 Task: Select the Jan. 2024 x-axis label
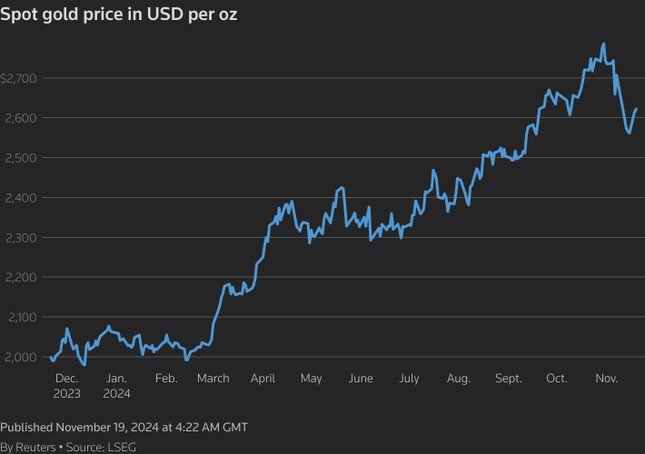click(x=117, y=386)
